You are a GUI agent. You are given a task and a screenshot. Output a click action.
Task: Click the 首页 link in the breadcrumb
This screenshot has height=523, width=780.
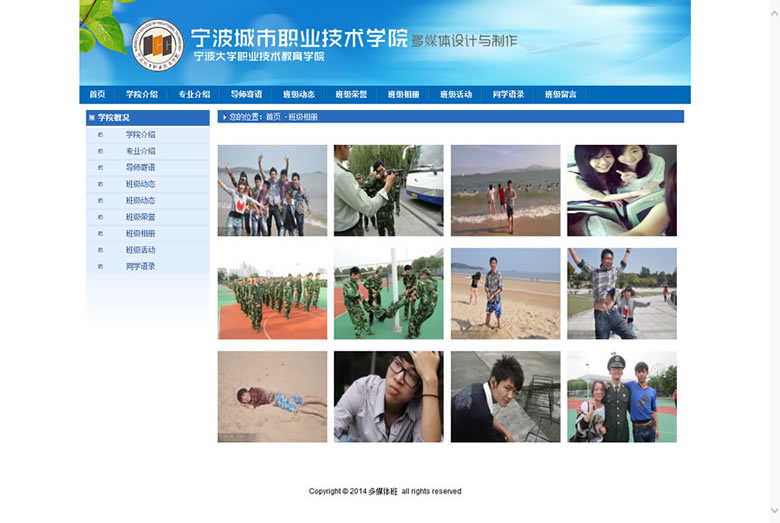pyautogui.click(x=273, y=117)
